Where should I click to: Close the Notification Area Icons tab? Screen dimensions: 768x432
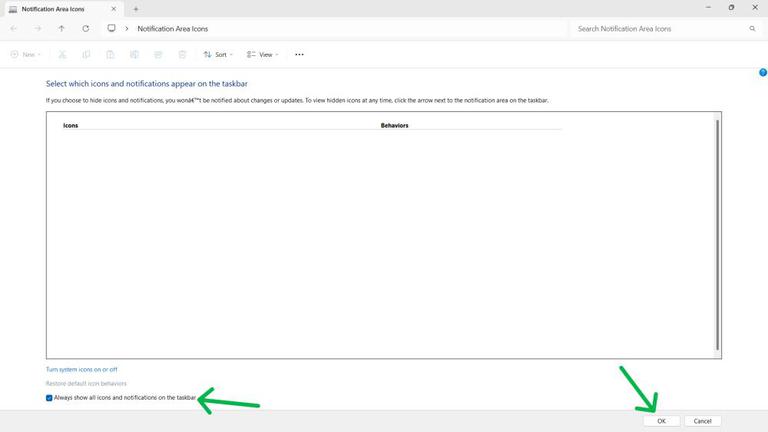click(x=114, y=9)
